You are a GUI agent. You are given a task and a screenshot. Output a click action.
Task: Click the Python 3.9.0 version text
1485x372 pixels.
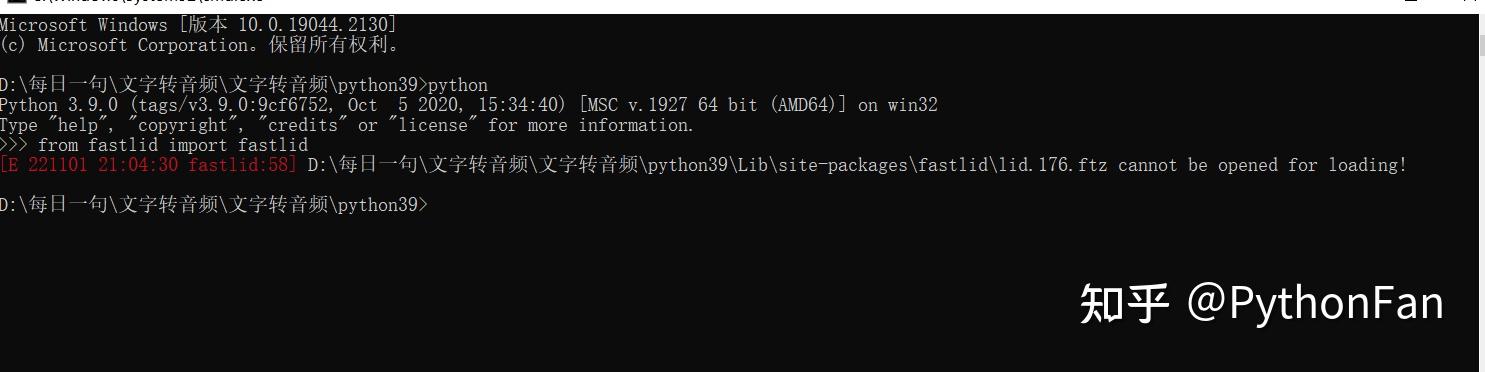59,105
